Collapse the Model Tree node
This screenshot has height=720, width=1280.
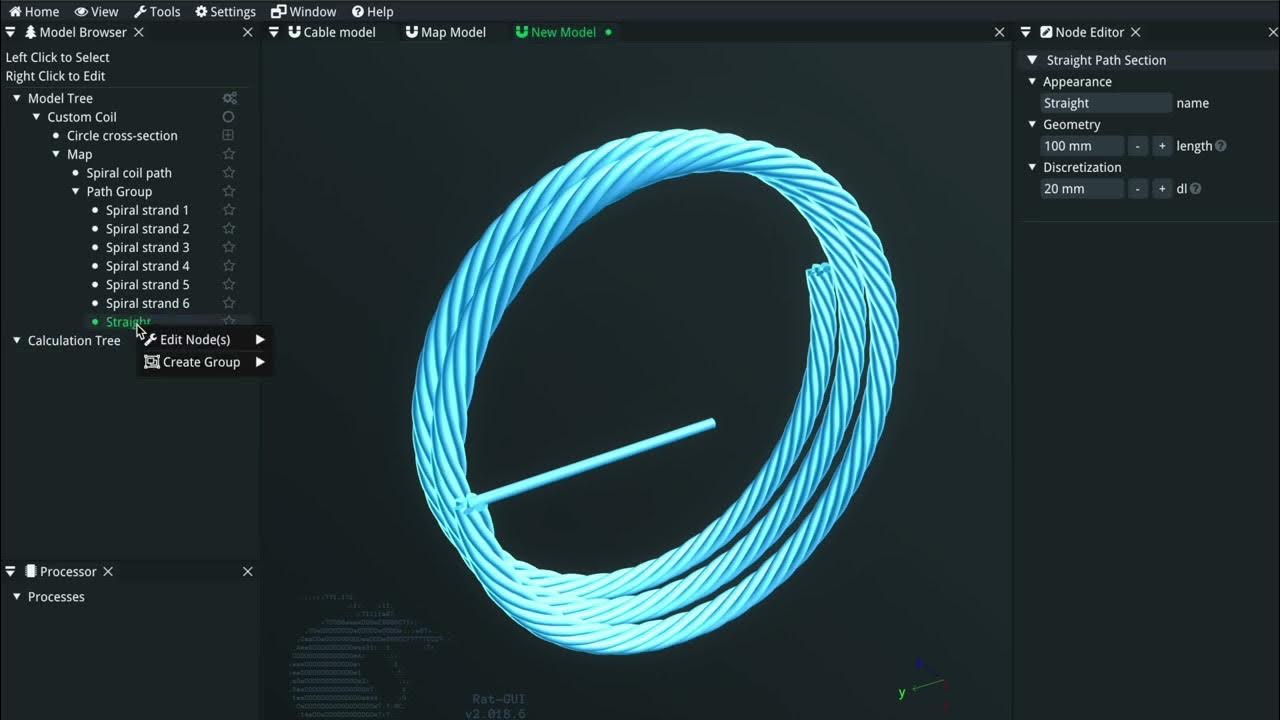17,98
